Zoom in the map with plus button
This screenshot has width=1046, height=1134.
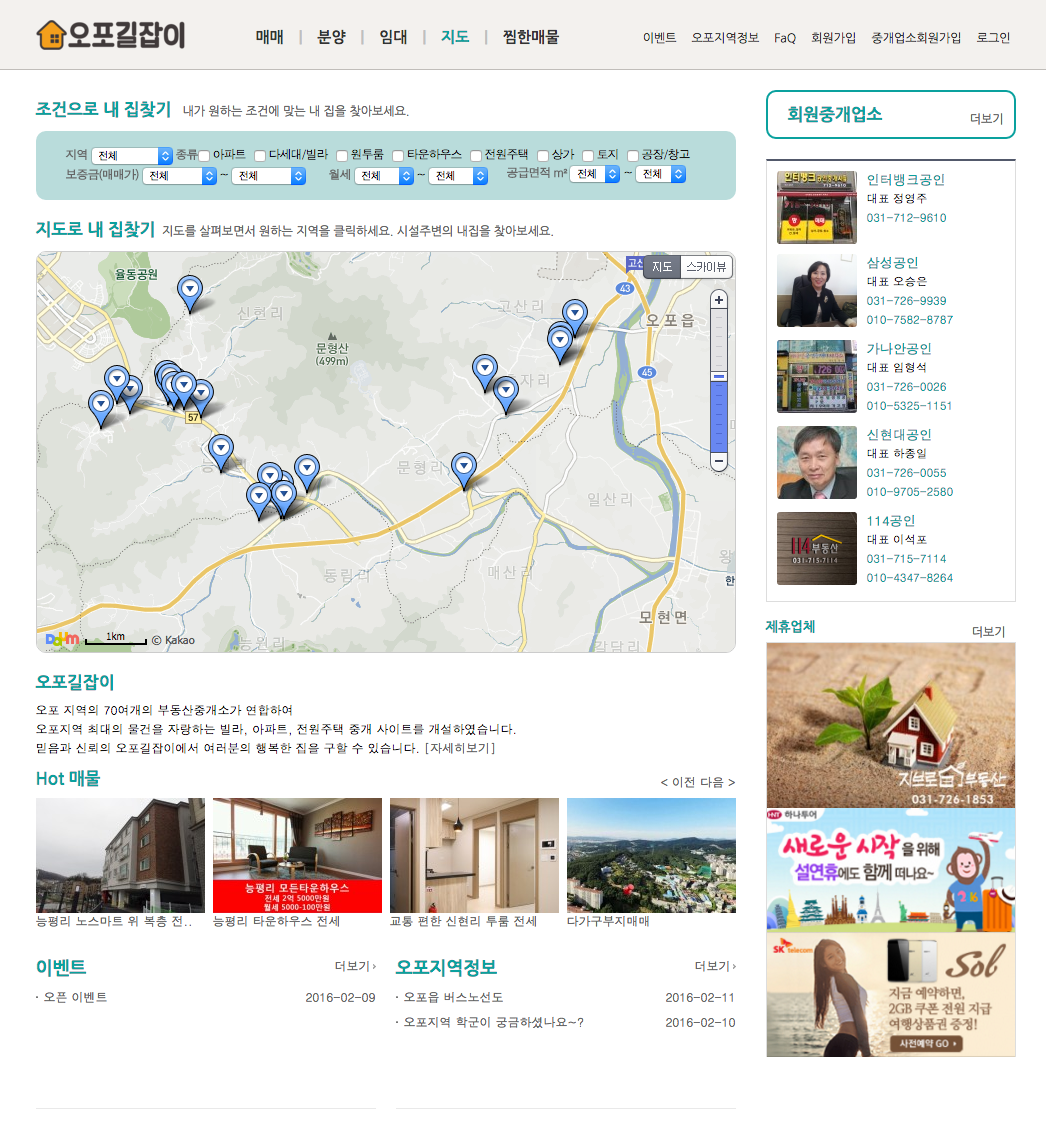point(718,300)
